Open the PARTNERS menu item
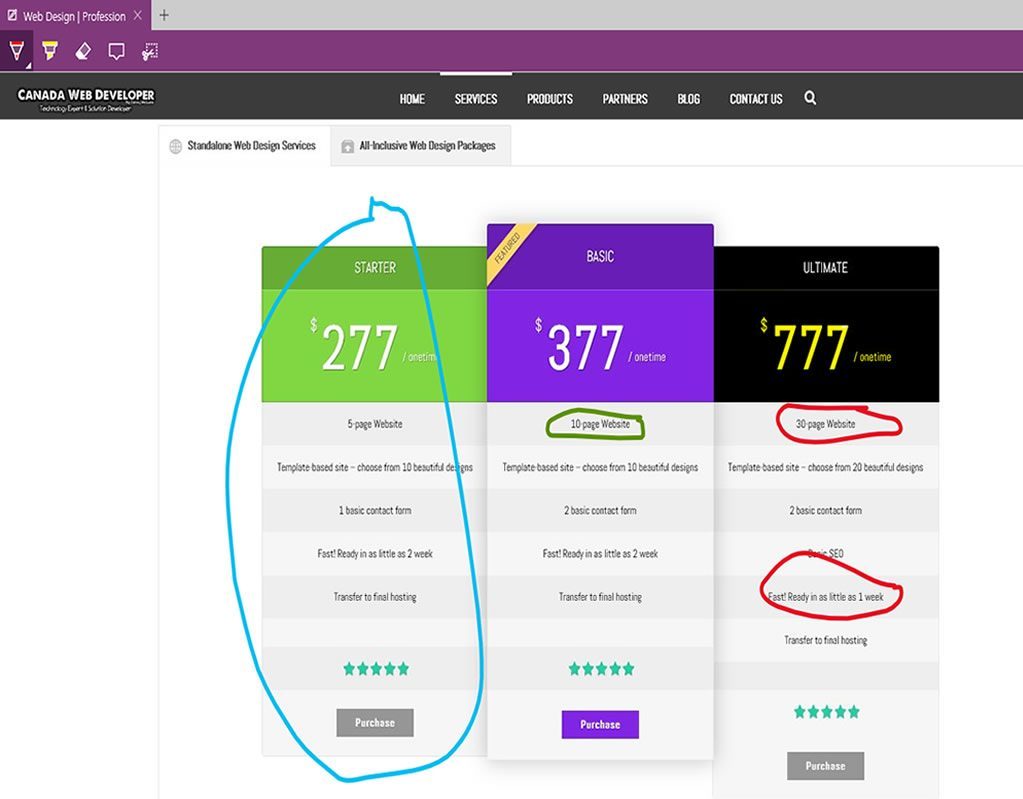The image size is (1023, 799). [x=625, y=98]
